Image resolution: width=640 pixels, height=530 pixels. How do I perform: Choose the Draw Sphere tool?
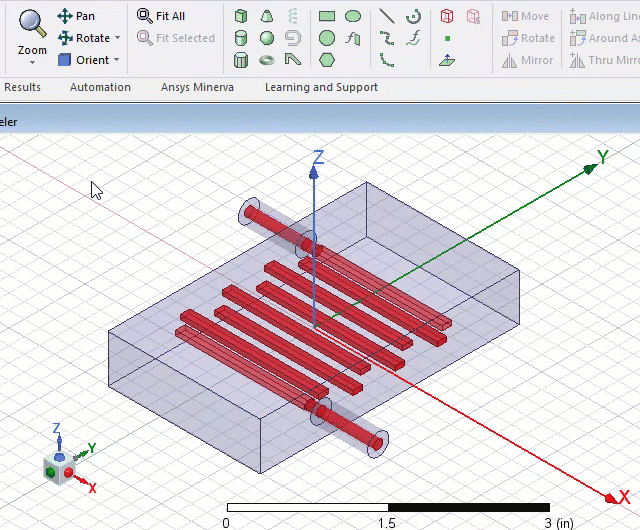click(x=267, y=38)
